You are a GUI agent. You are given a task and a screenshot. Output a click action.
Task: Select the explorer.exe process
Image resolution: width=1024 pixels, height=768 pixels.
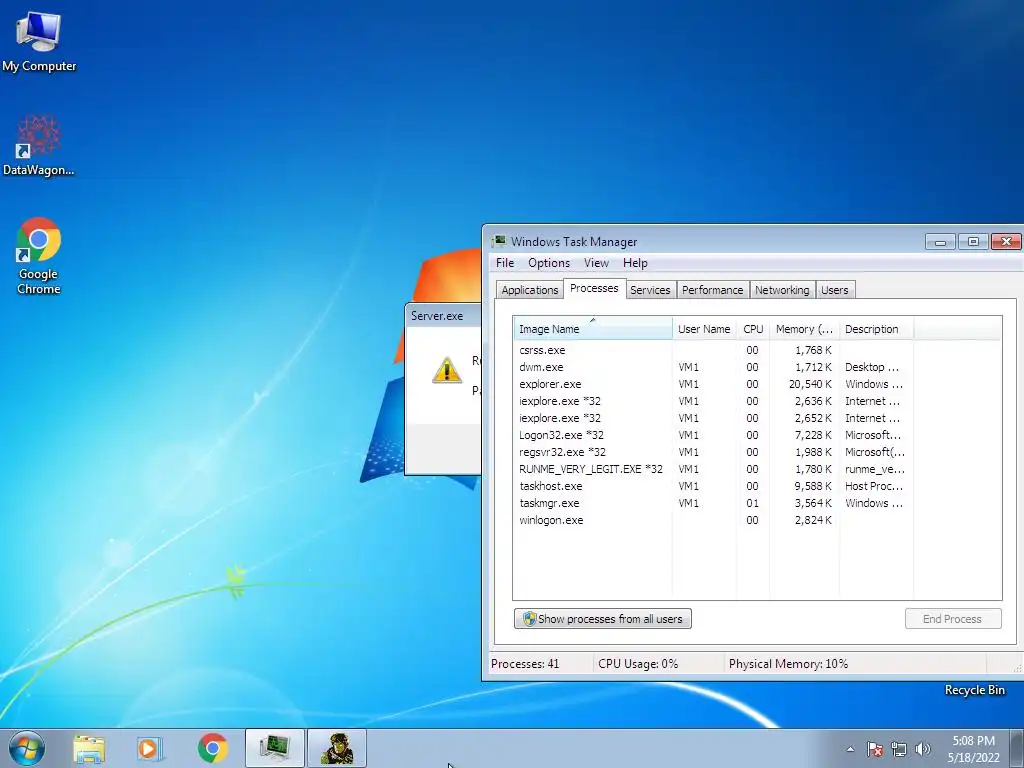point(712,384)
